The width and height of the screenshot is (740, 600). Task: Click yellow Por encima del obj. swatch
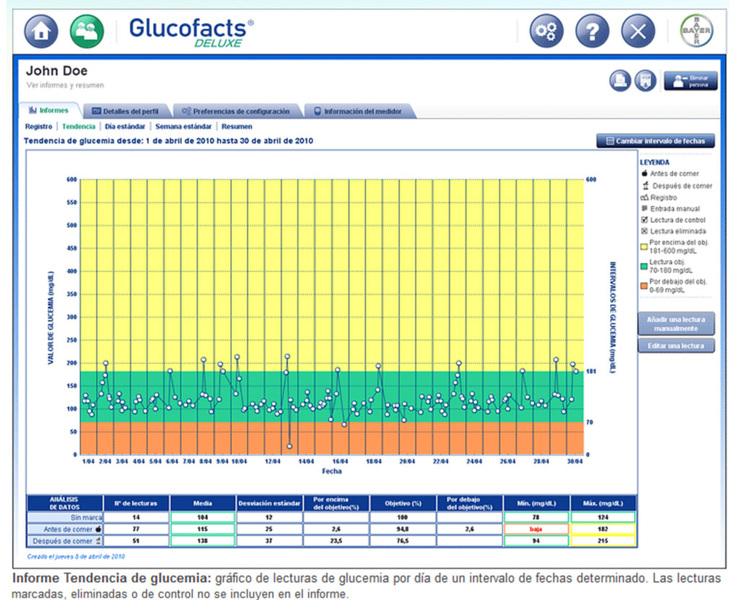(x=644, y=247)
